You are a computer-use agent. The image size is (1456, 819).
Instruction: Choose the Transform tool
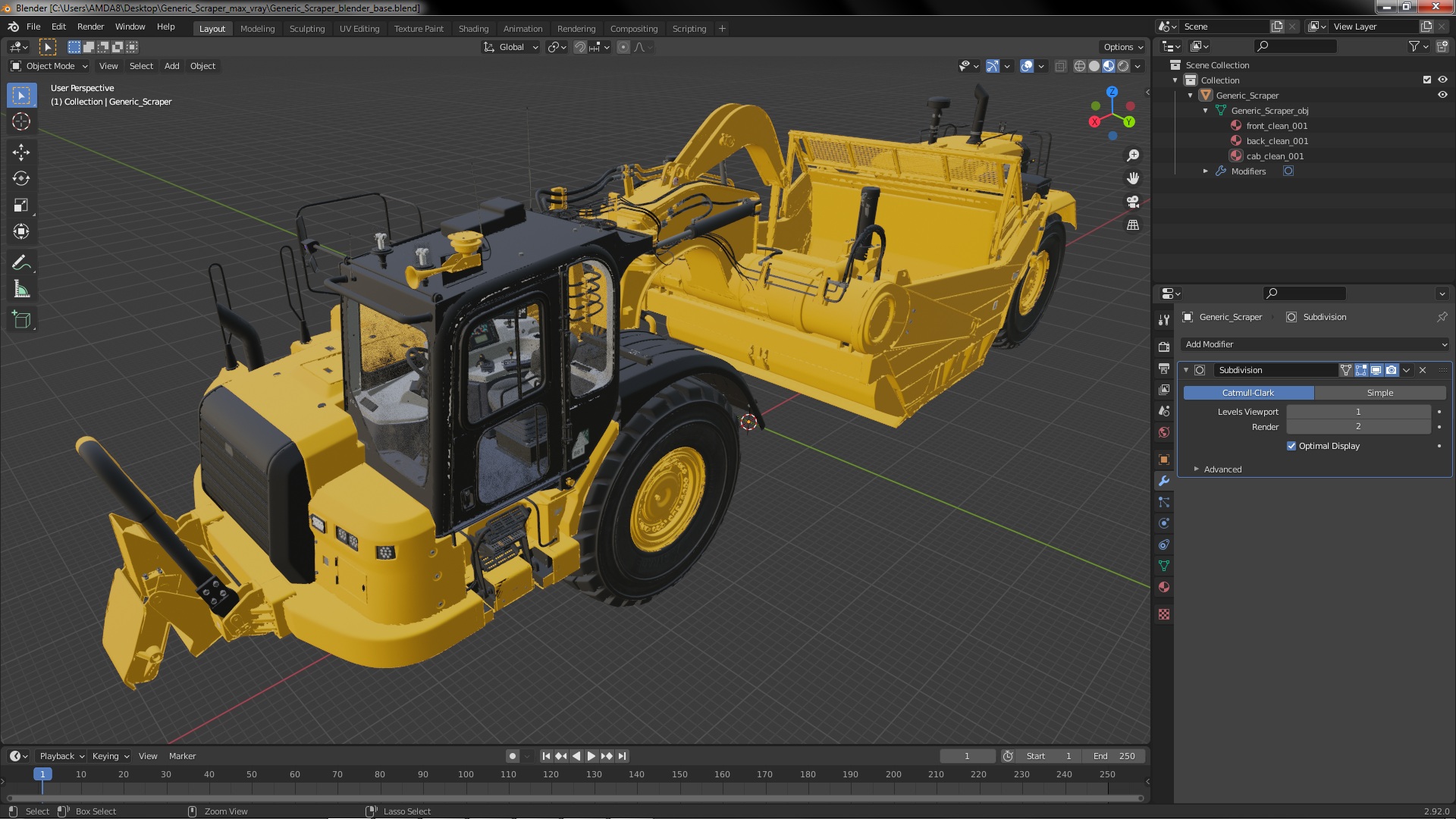[21, 232]
